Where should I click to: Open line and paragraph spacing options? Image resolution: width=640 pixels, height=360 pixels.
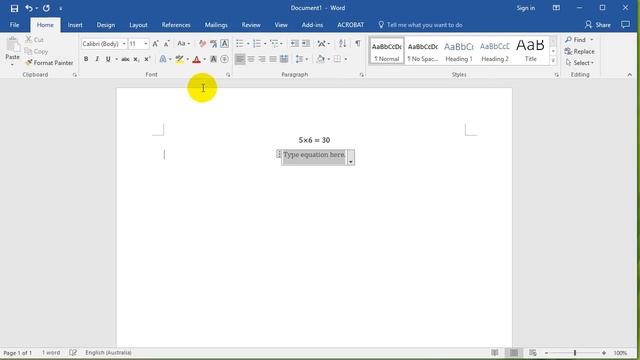300,59
